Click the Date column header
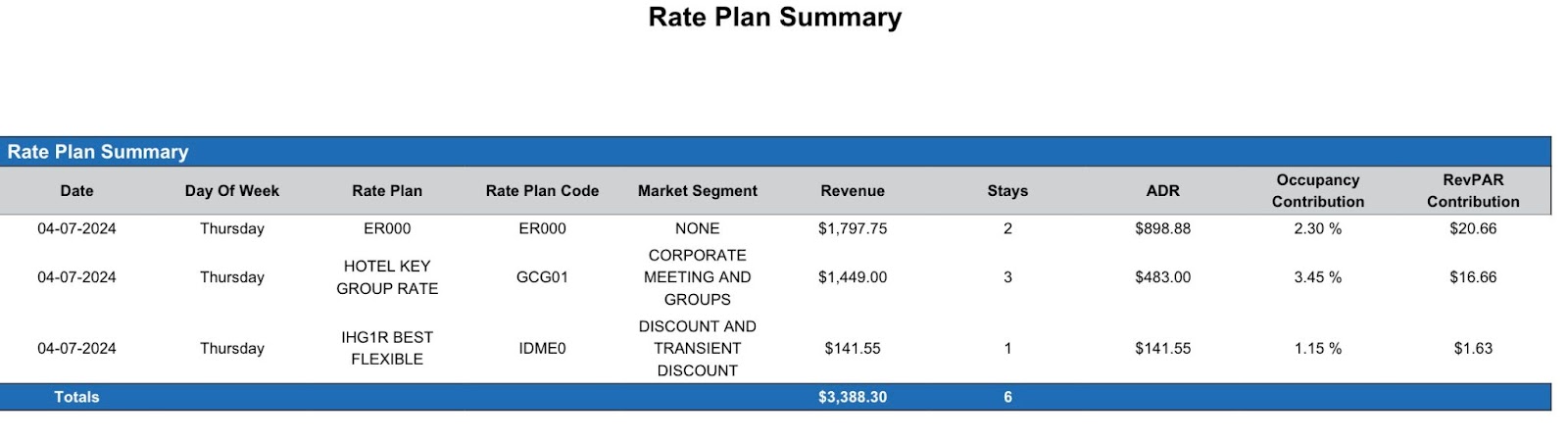Screen dimensions: 1568x441 [x=76, y=191]
